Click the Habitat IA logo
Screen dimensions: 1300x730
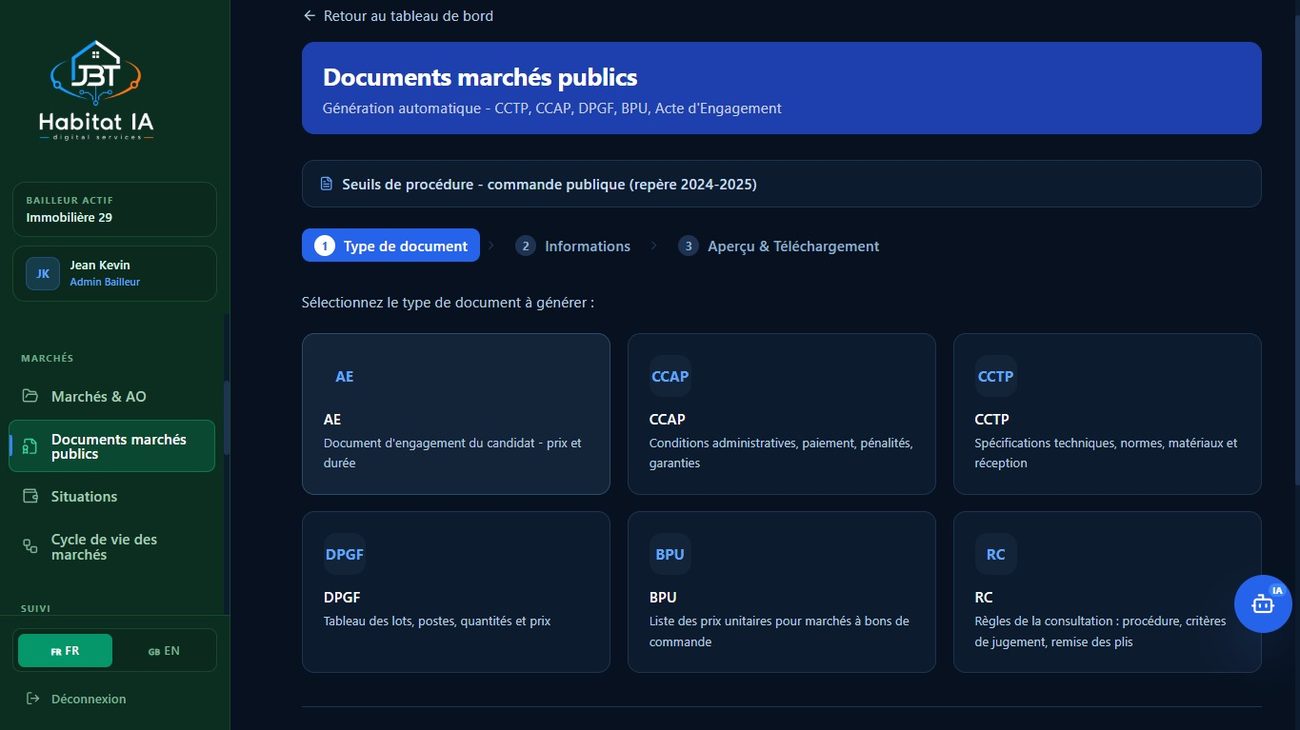96,90
